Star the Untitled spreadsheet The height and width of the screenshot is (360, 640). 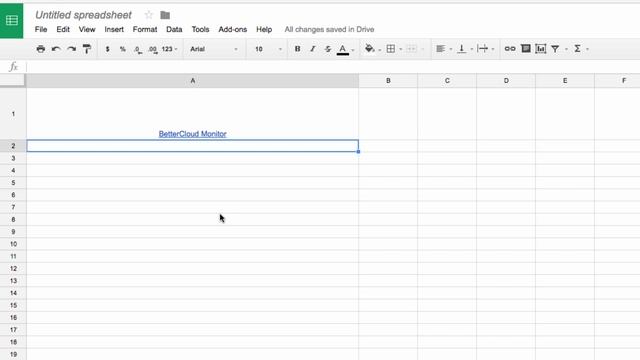[149, 15]
